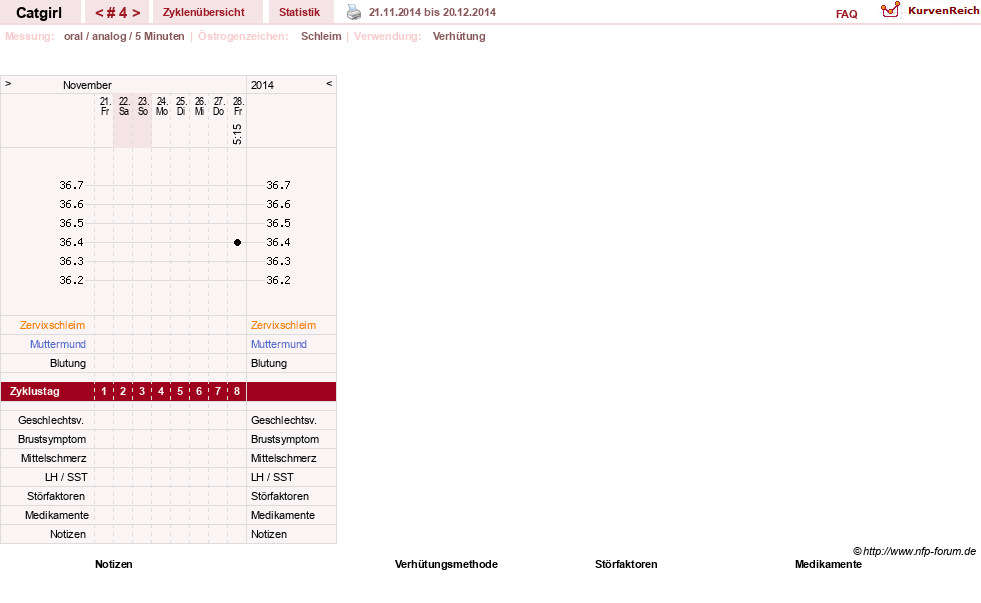This screenshot has height=603, width=981.
Task: Go to previous cycle with the left arrow
Action: point(99,13)
